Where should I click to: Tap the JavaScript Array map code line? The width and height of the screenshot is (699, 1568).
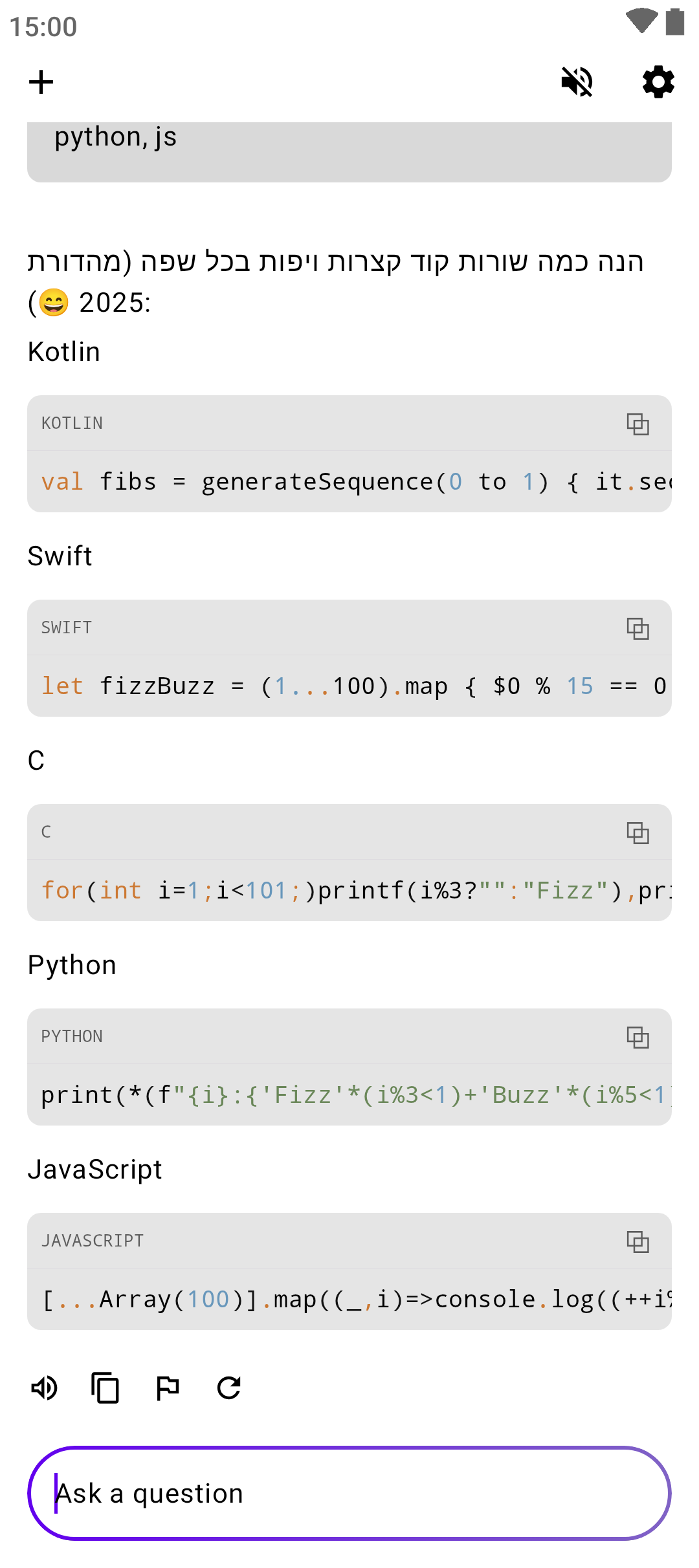(x=349, y=1300)
